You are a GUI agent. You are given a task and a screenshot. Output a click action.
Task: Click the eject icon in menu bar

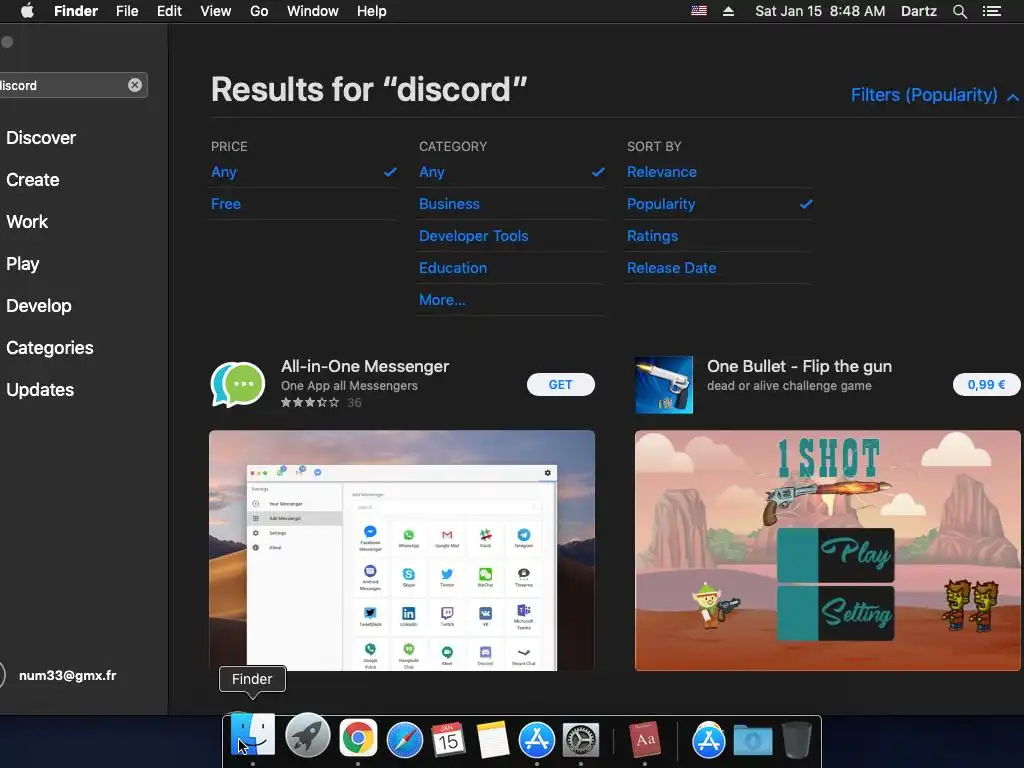(728, 11)
